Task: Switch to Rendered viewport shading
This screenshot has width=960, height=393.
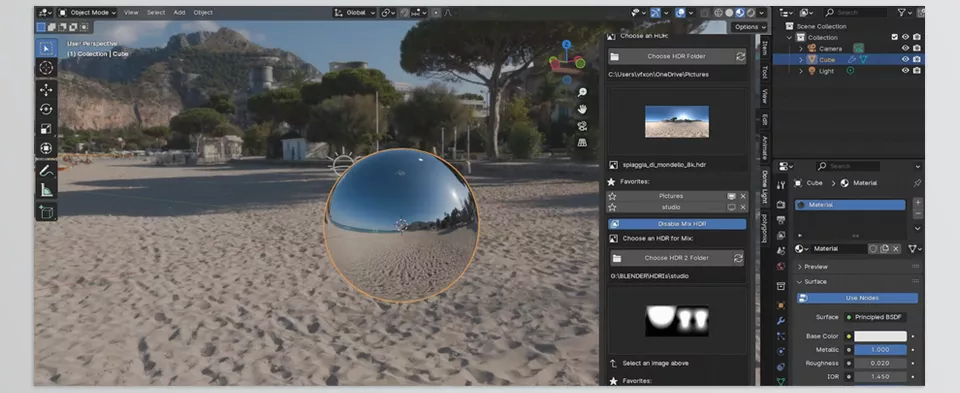Action: pos(751,13)
